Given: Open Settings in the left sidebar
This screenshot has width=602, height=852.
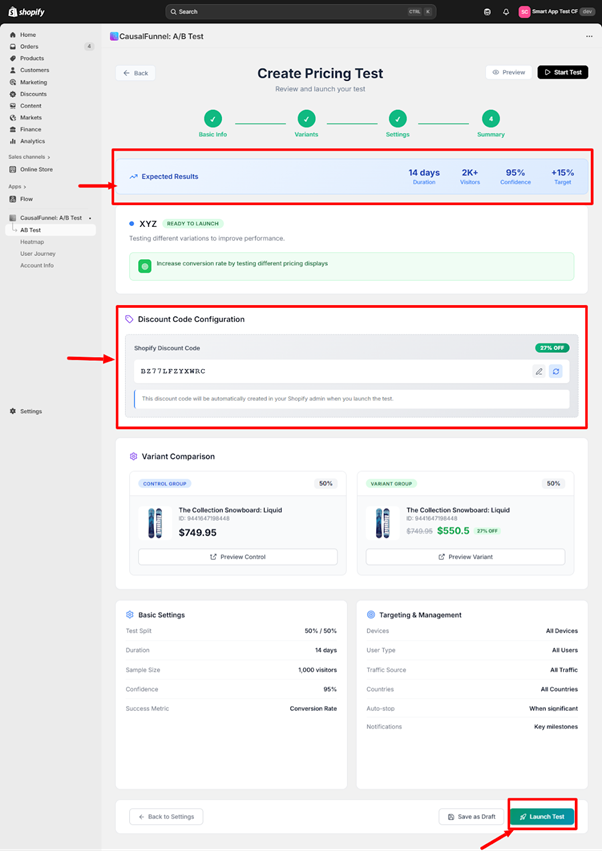Looking at the screenshot, I should coord(31,411).
